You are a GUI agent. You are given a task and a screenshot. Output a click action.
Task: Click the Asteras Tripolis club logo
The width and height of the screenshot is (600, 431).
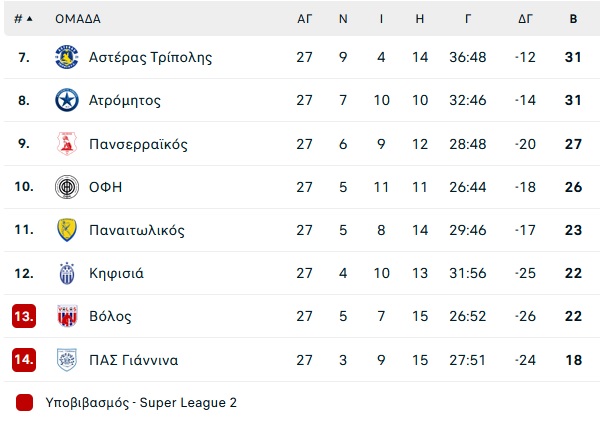click(67, 57)
